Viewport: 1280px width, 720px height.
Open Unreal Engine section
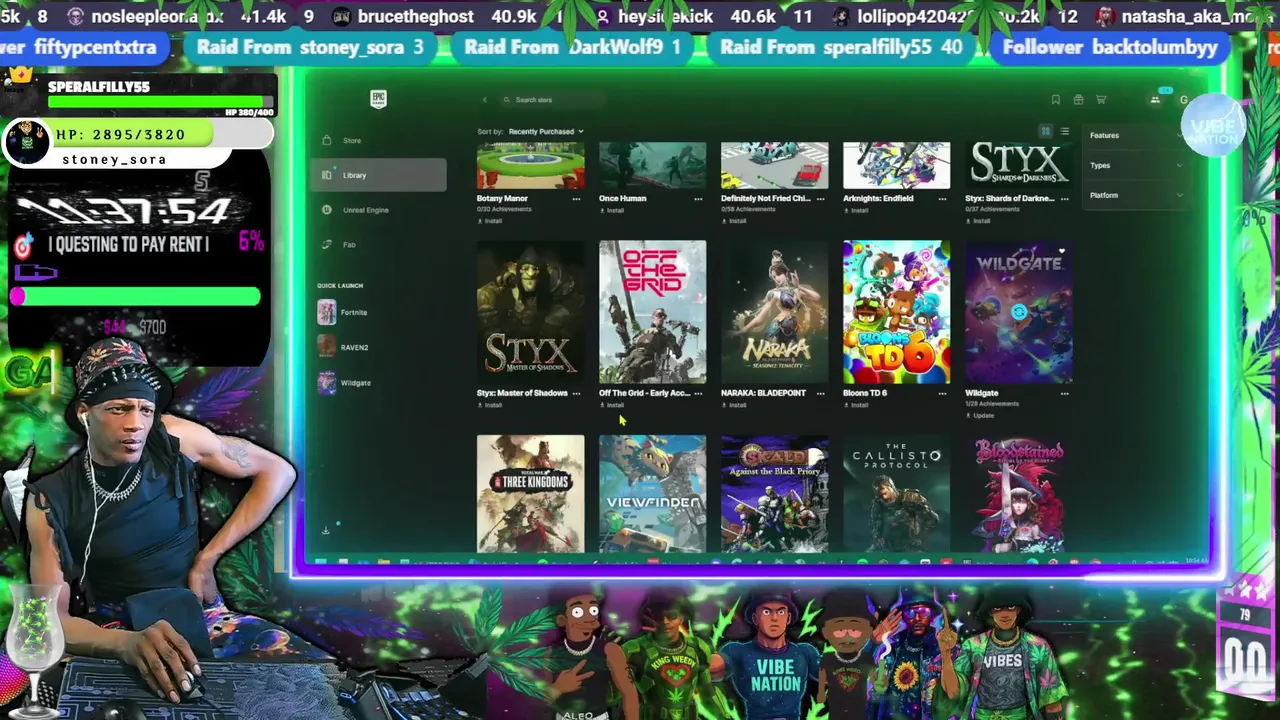pyautogui.click(x=378, y=210)
